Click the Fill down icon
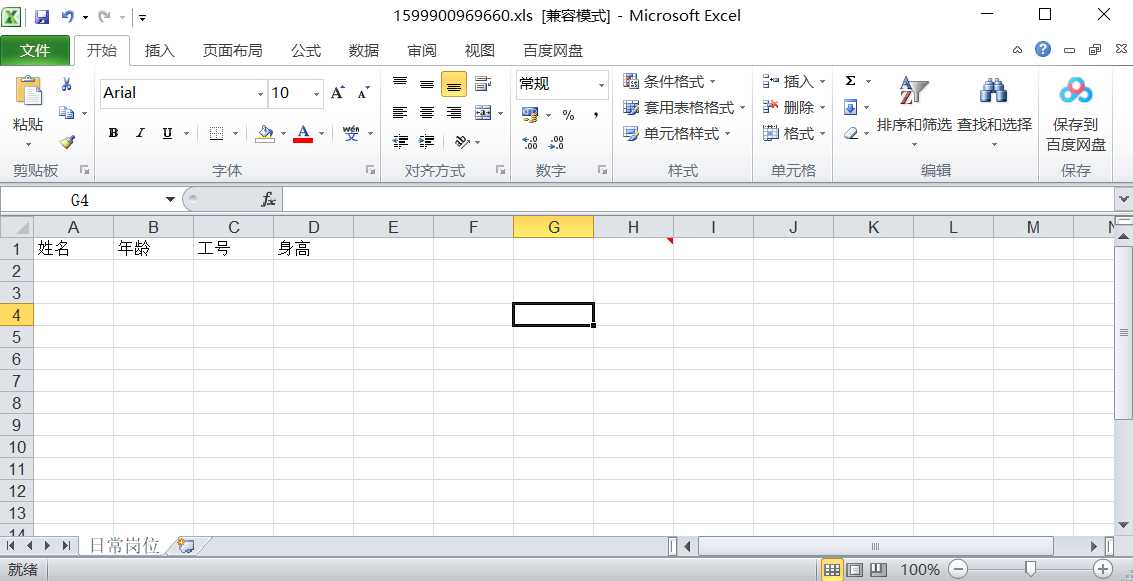This screenshot has height=581, width=1133. pos(850,108)
